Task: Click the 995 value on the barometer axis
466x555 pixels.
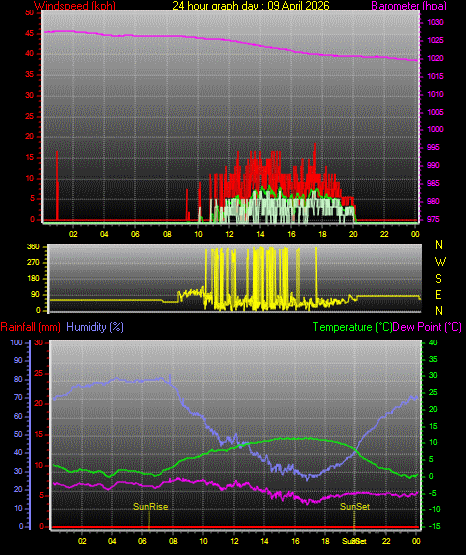Action: [433, 147]
